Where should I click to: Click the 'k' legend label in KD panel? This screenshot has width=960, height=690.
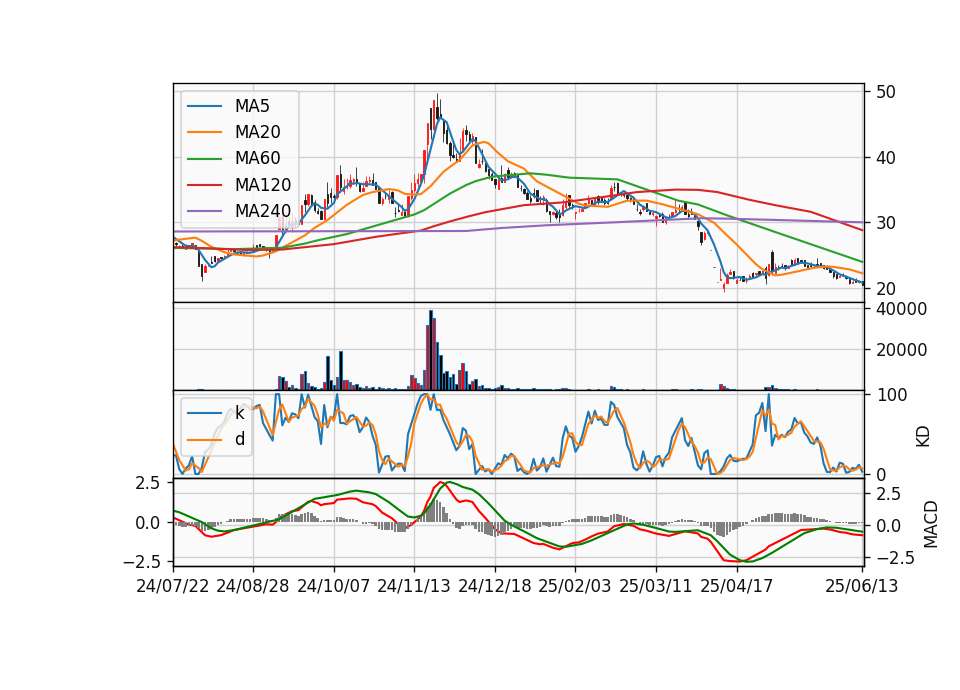point(239,413)
